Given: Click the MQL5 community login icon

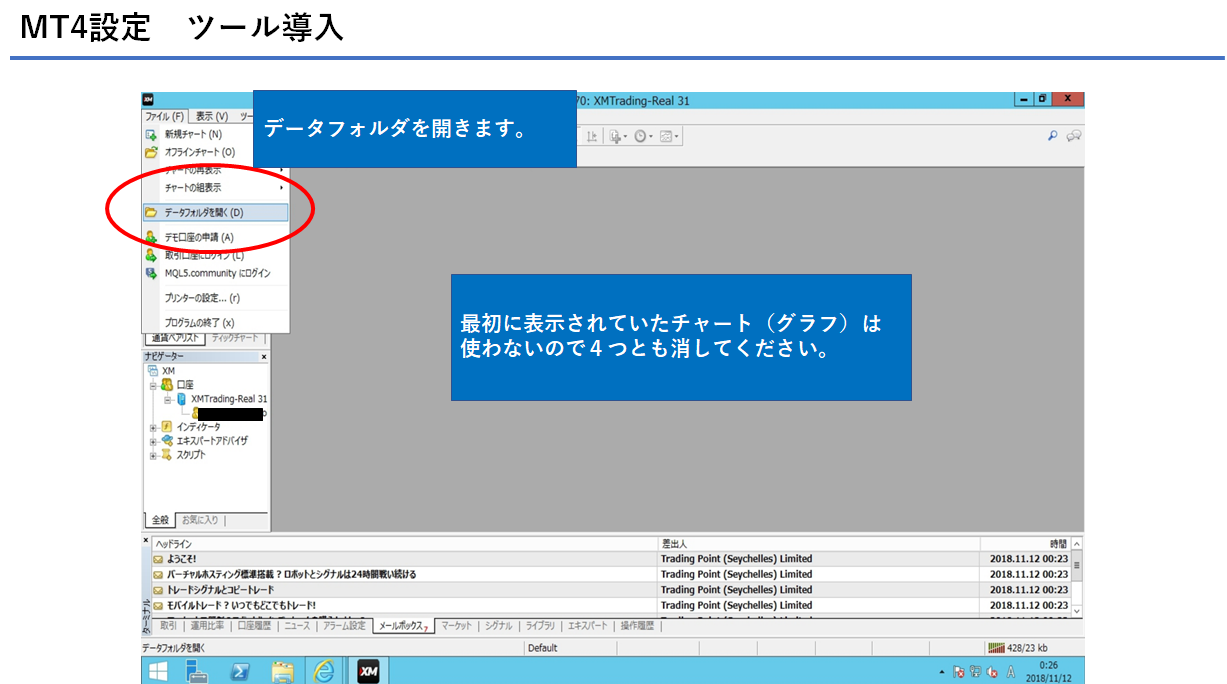Looking at the screenshot, I should (151, 273).
